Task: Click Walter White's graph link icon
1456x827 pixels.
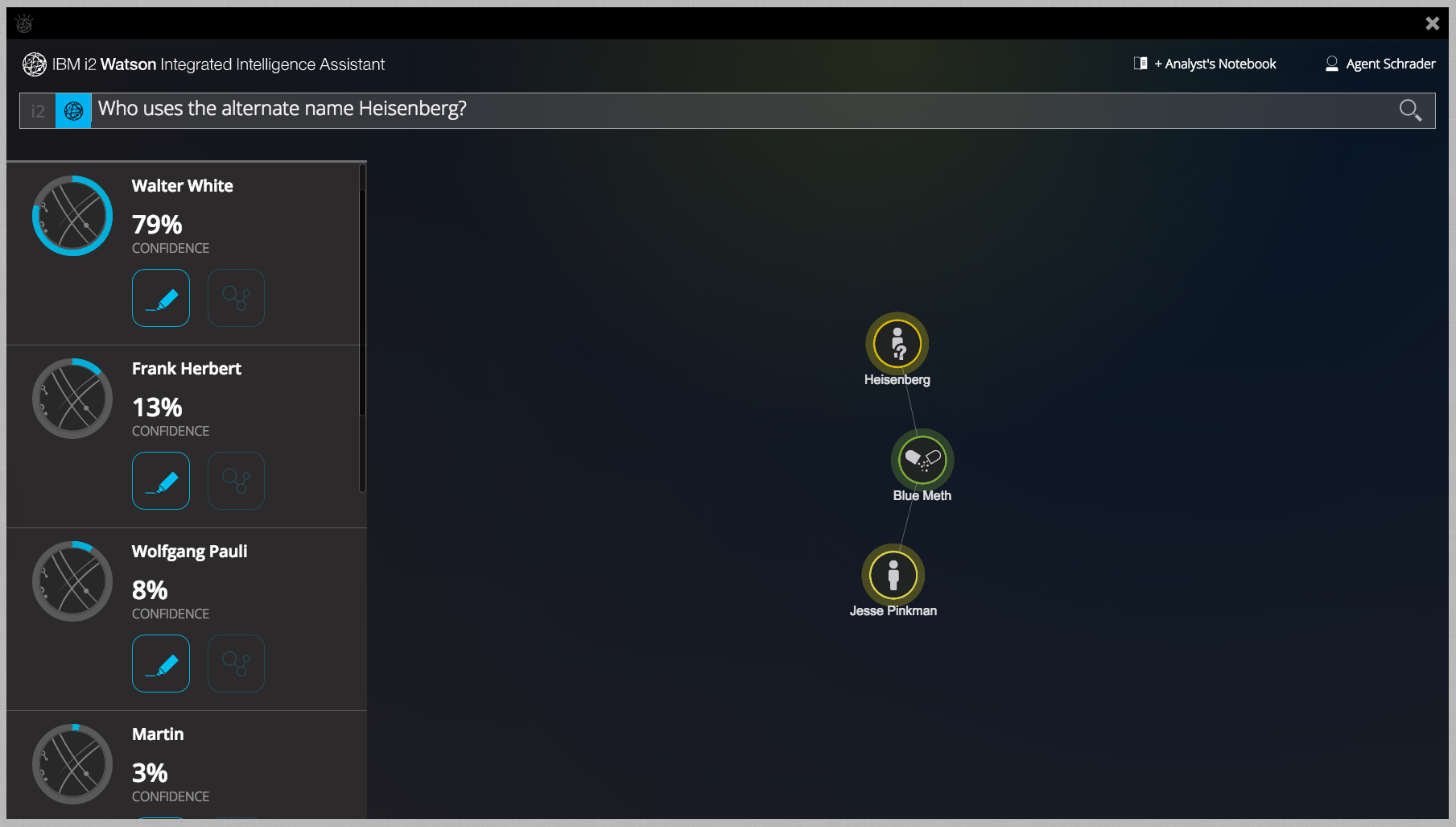Action: (236, 298)
